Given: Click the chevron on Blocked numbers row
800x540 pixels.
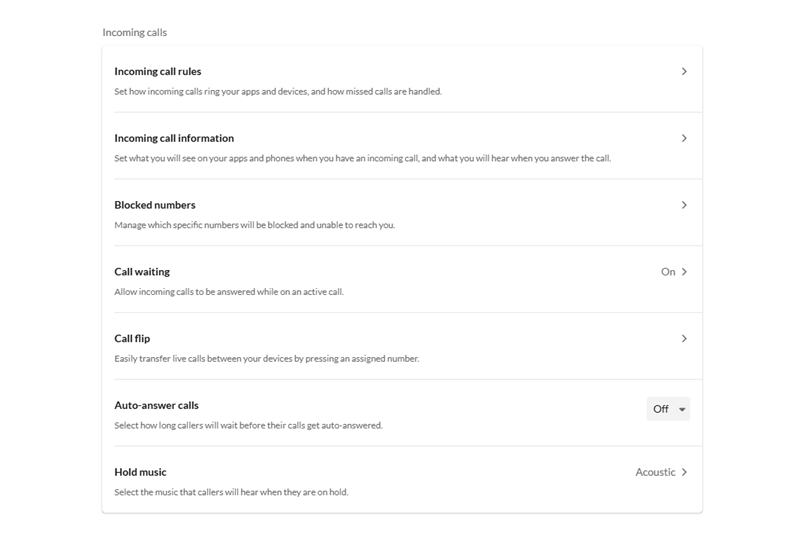Looking at the screenshot, I should click(684, 205).
